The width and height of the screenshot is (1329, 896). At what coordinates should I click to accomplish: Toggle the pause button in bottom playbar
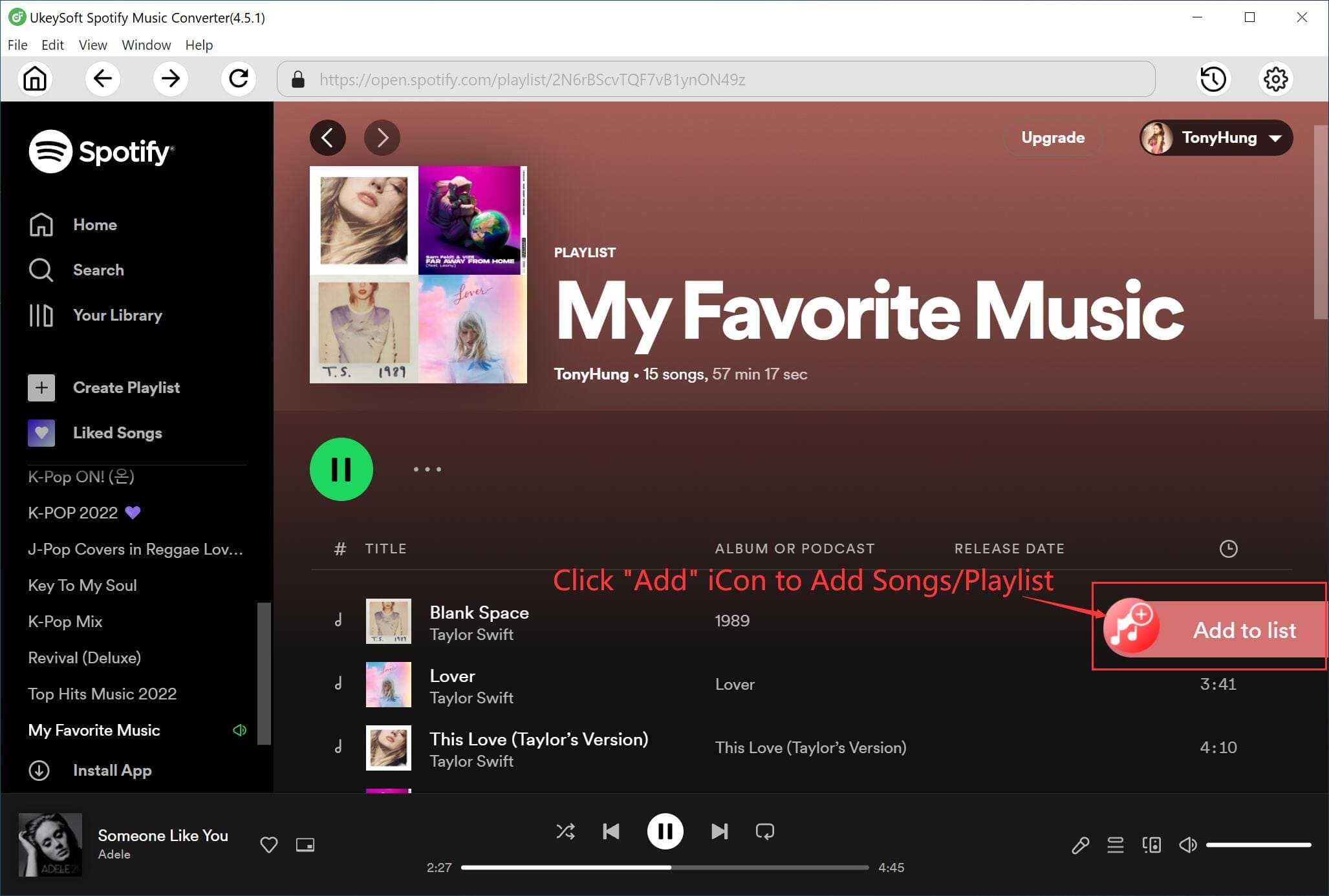pos(664,832)
